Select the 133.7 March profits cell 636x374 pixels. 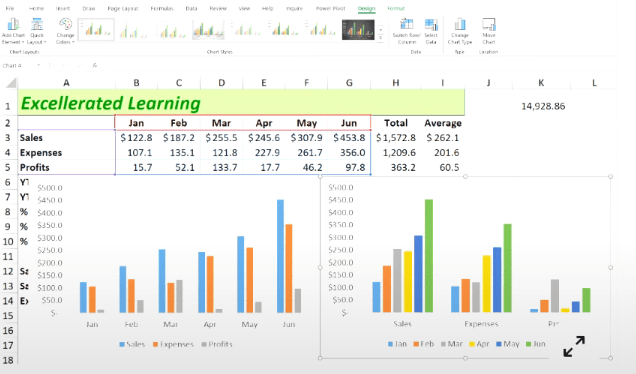(x=221, y=168)
